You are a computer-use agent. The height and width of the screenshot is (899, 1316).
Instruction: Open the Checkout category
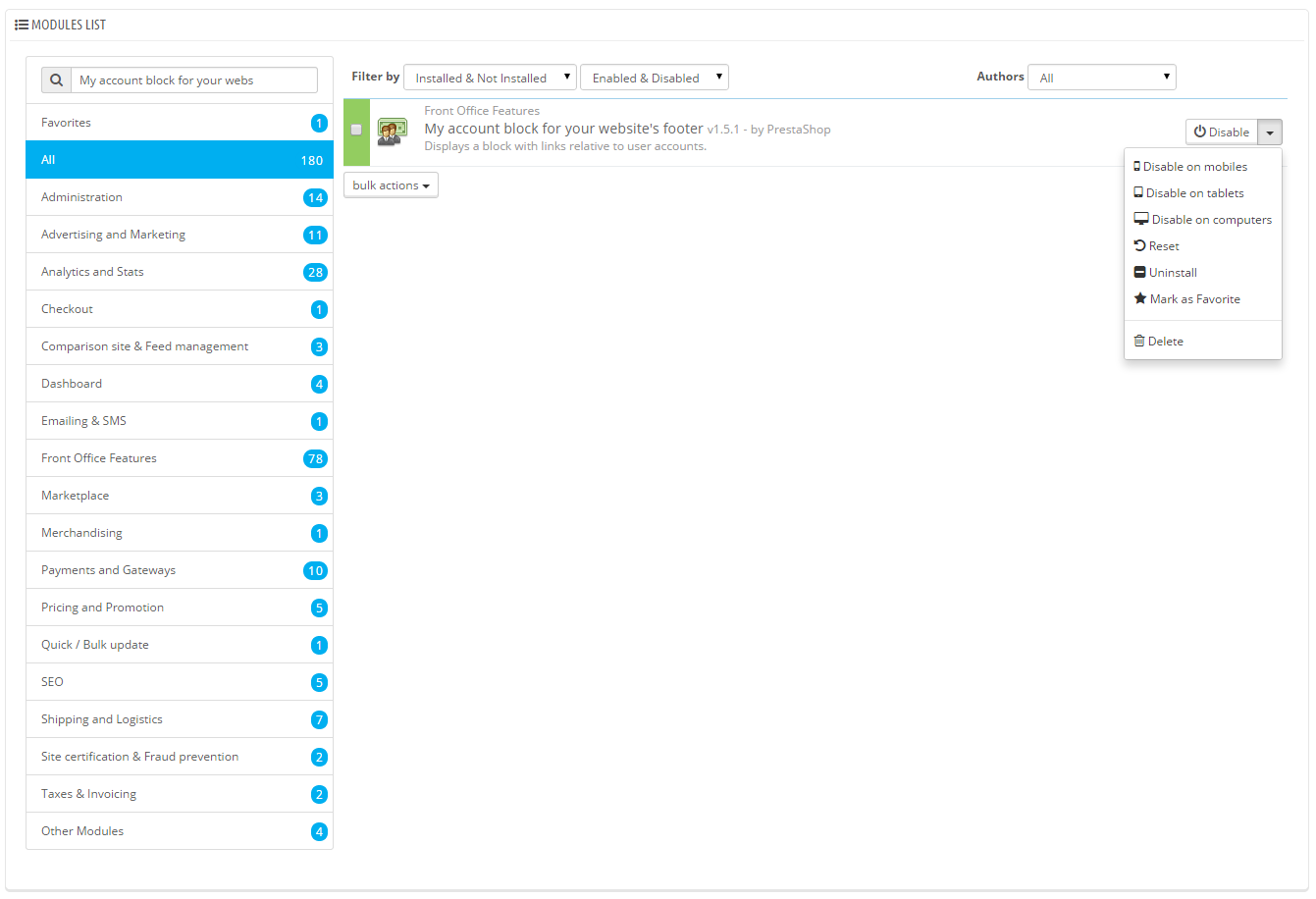point(180,309)
